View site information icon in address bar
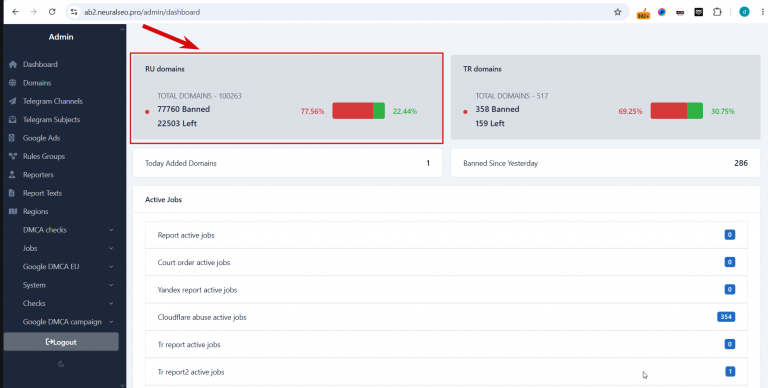 click(74, 12)
